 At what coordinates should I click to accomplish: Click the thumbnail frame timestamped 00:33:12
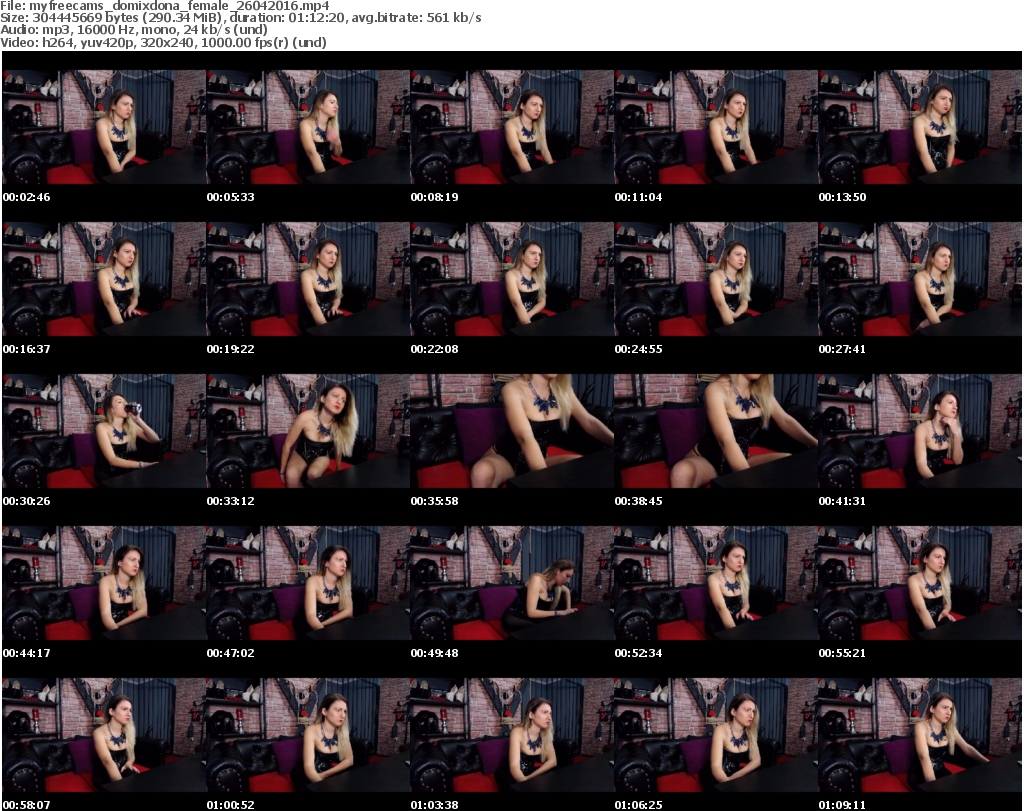pos(308,432)
